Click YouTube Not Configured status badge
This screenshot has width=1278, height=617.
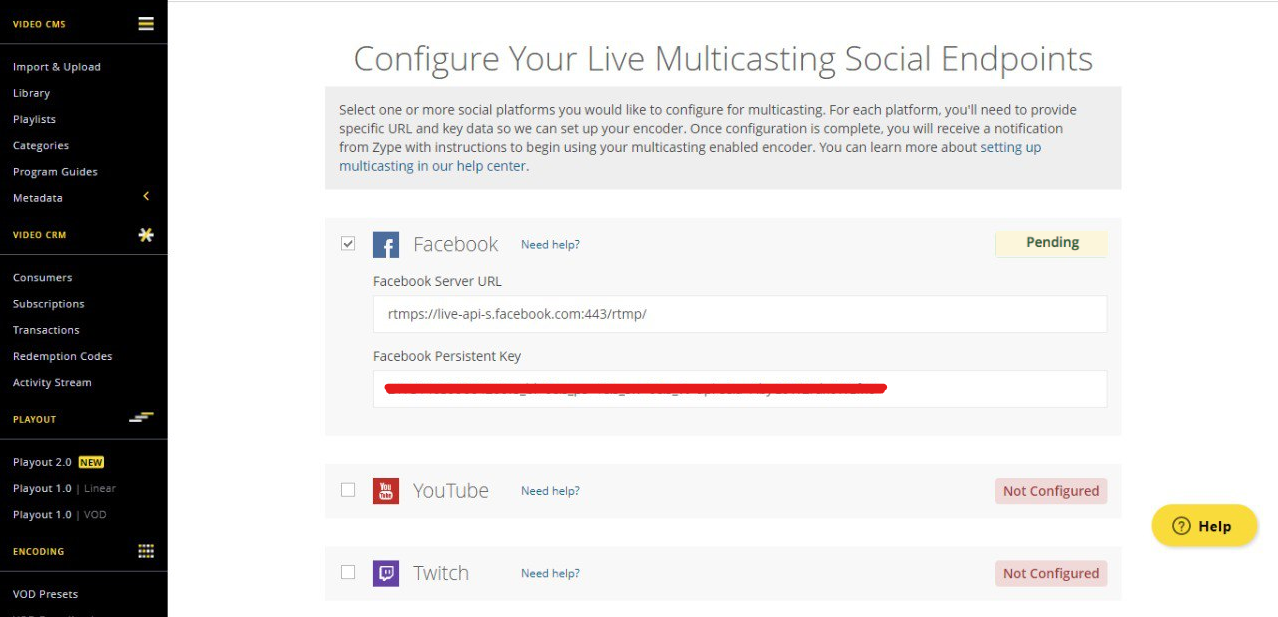point(1051,491)
